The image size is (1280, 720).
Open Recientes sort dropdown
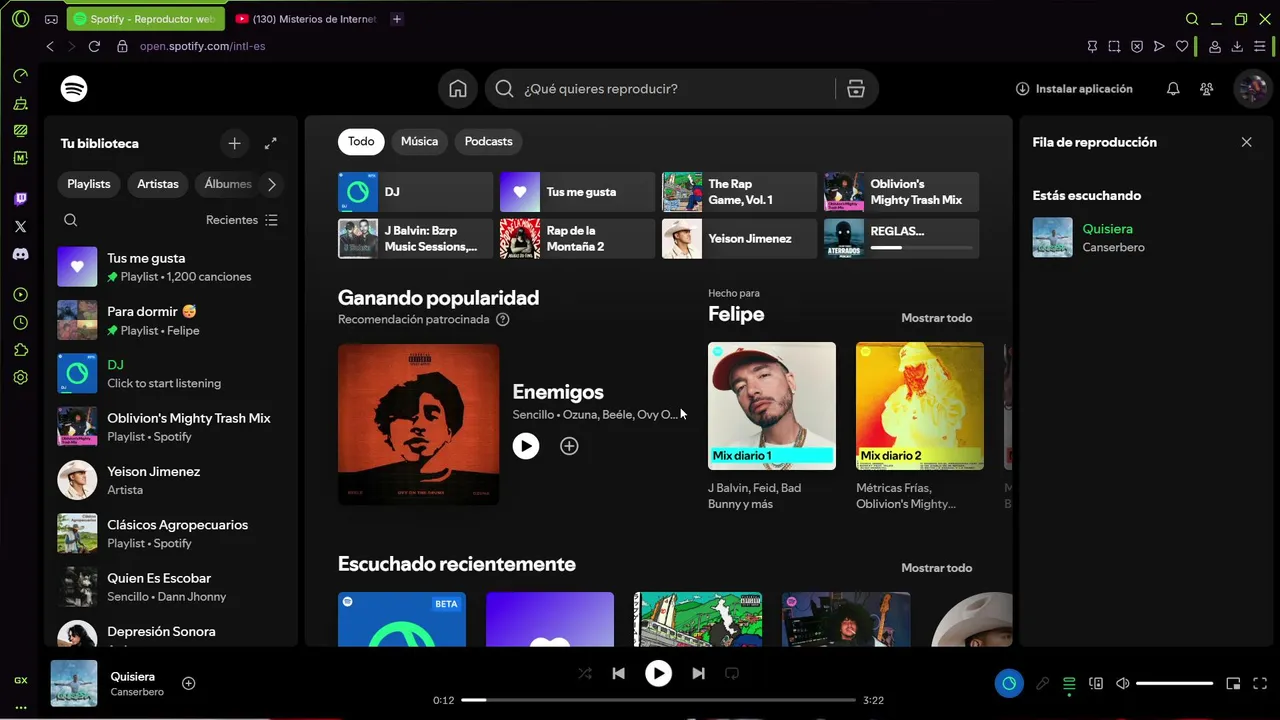pyautogui.click(x=242, y=220)
